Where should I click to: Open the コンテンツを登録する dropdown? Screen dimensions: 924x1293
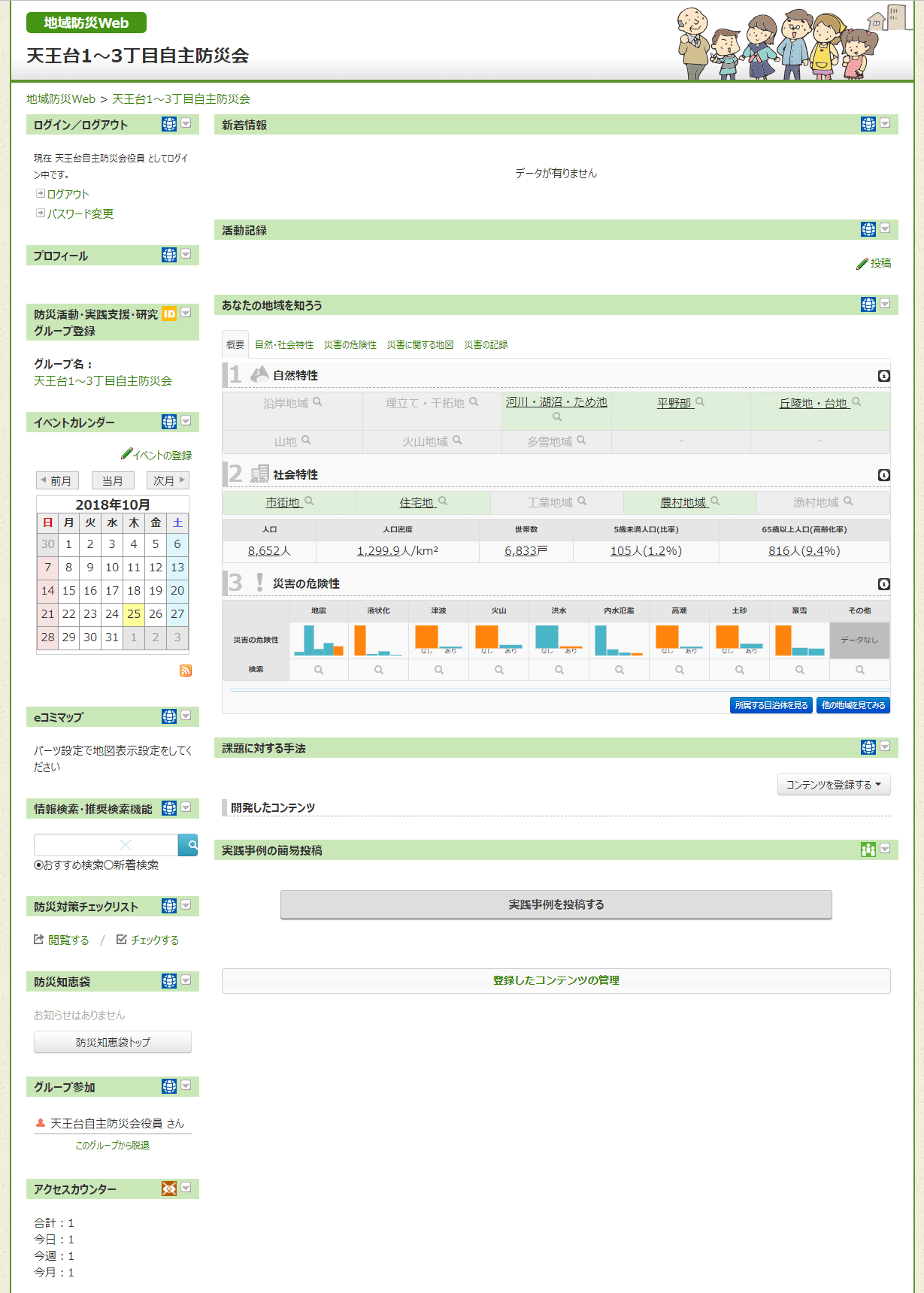pos(833,785)
